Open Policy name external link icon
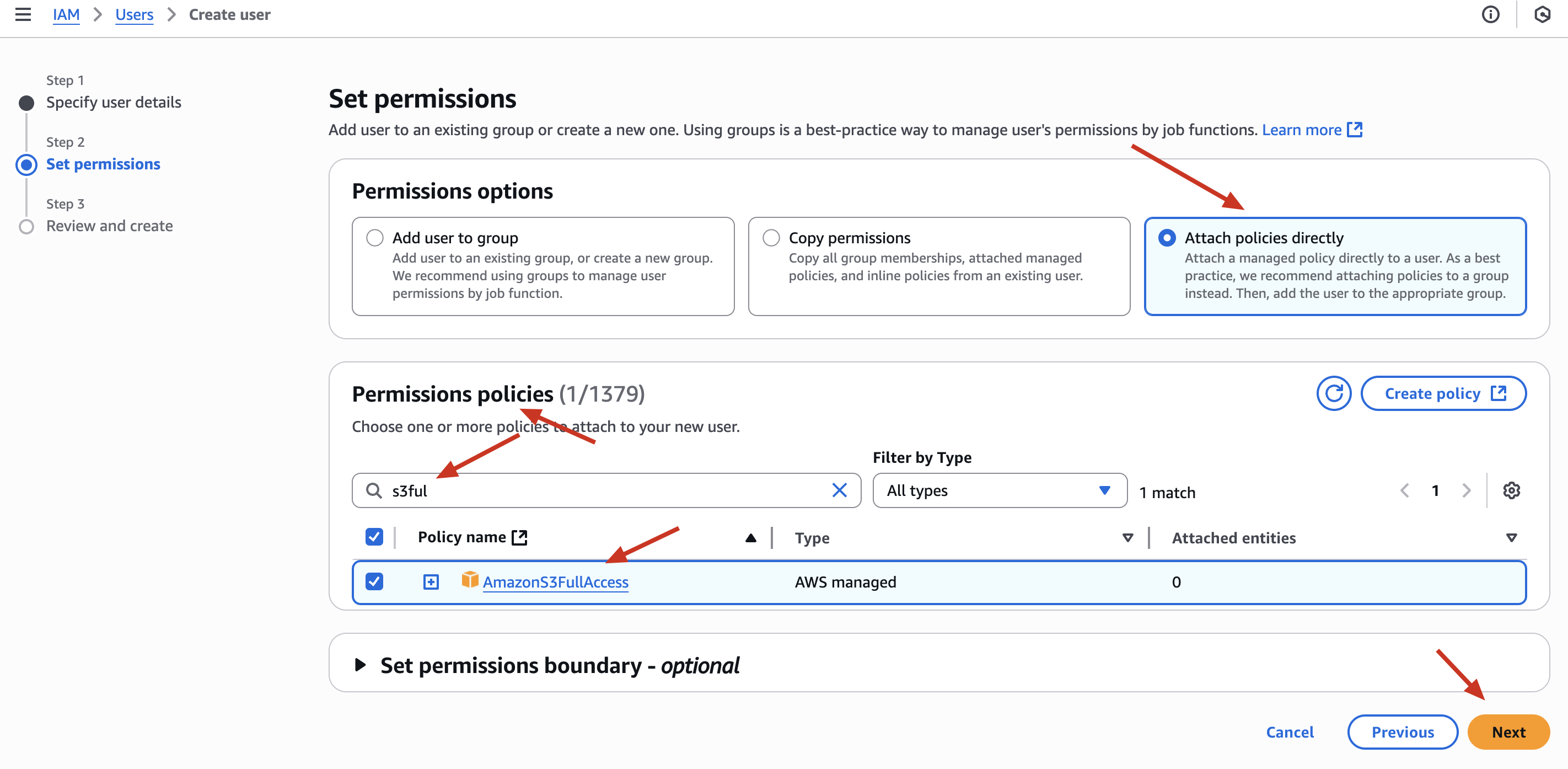This screenshot has width=1568, height=769. 519,537
